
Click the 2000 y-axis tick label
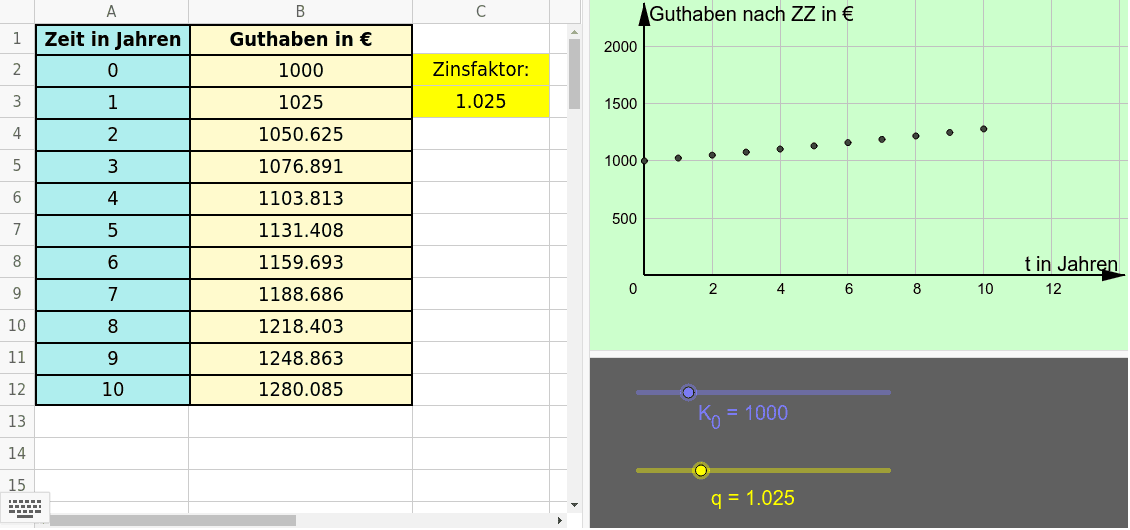(620, 47)
